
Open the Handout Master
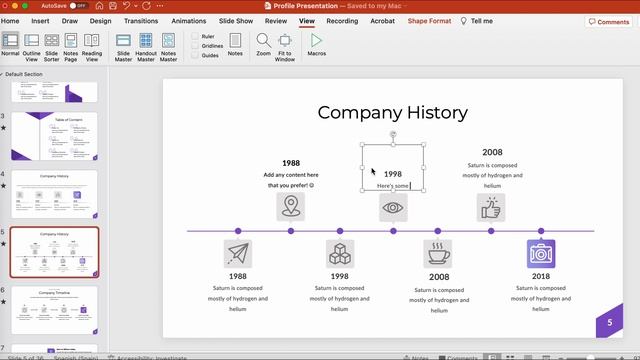click(146, 47)
